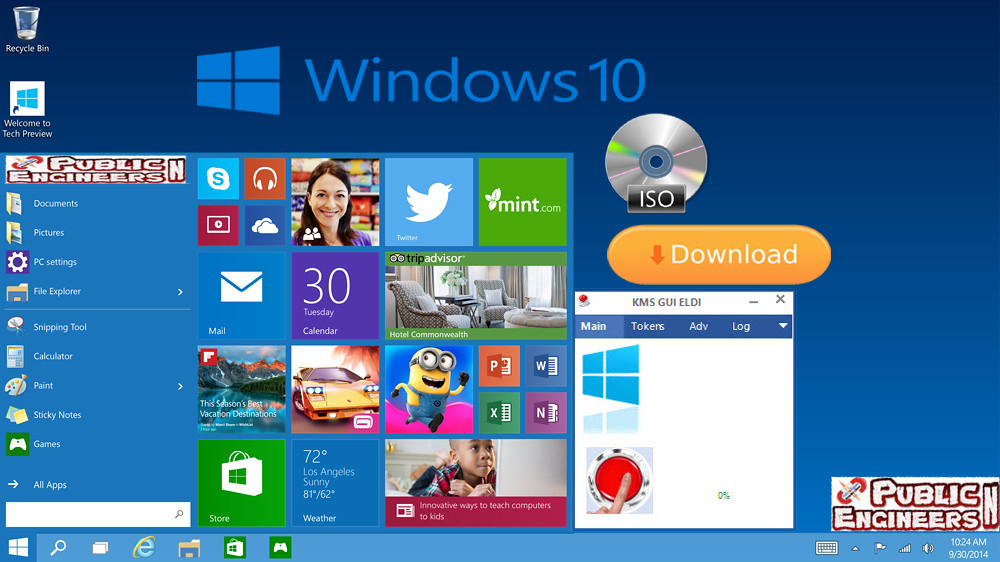Show All Apps list

tap(97, 485)
